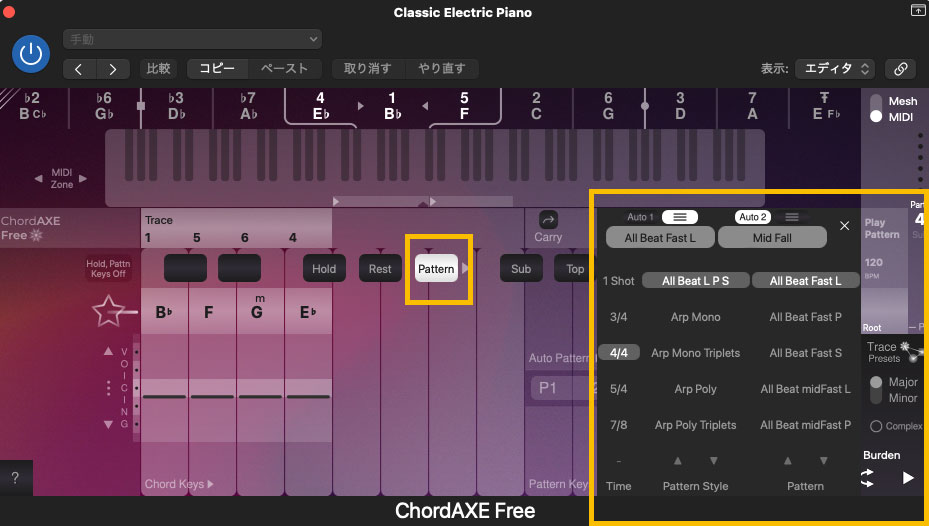The width and height of the screenshot is (929, 526).
Task: Click the All Beat L slot
Action: click(660, 238)
